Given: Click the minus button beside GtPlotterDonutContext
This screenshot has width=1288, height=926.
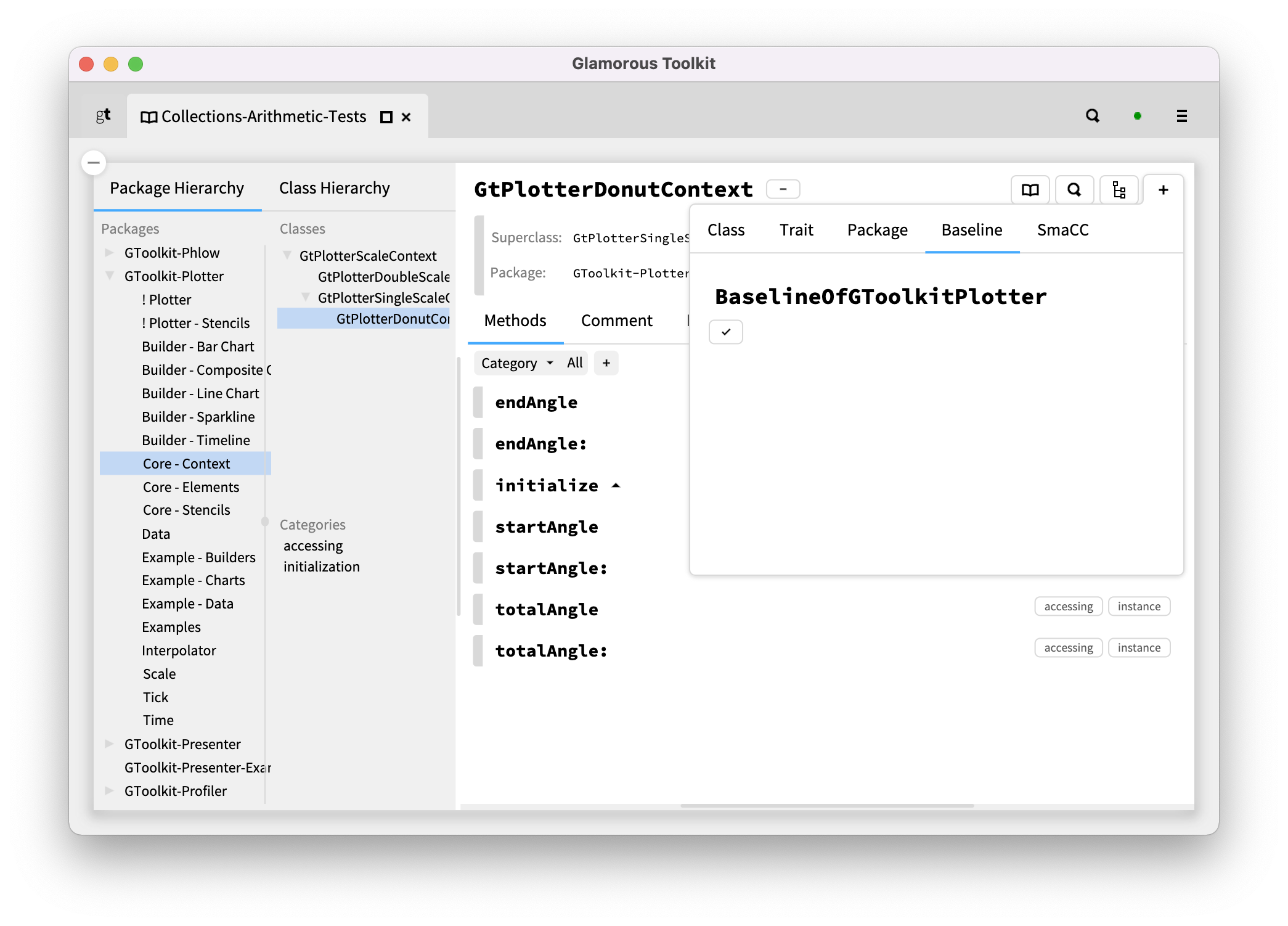Looking at the screenshot, I should point(783,189).
